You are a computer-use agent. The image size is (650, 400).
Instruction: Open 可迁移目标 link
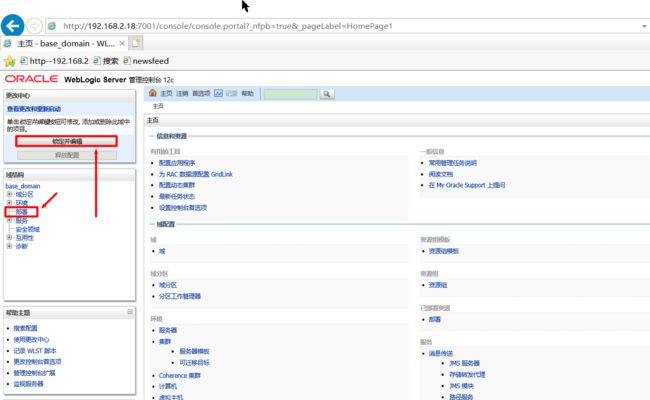click(194, 363)
